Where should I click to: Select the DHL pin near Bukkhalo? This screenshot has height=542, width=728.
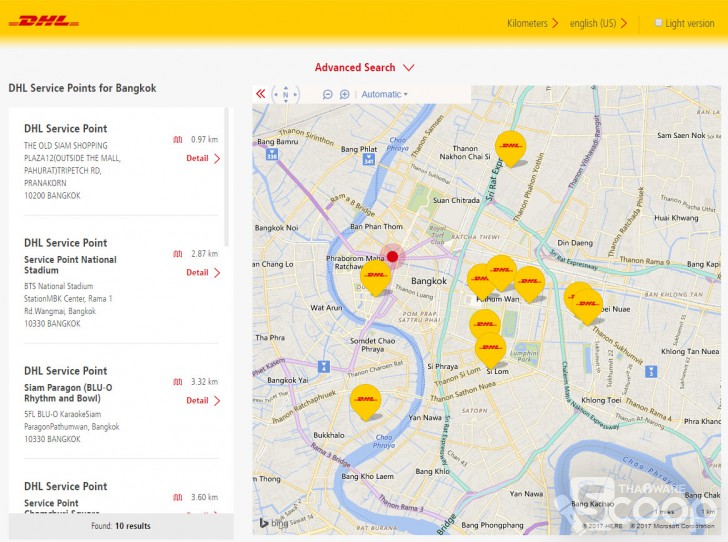click(x=365, y=402)
